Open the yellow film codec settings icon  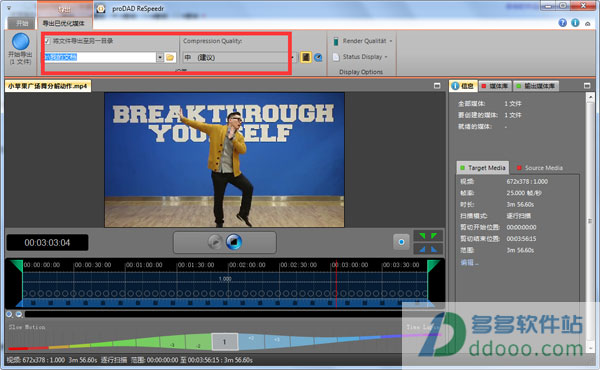point(305,57)
